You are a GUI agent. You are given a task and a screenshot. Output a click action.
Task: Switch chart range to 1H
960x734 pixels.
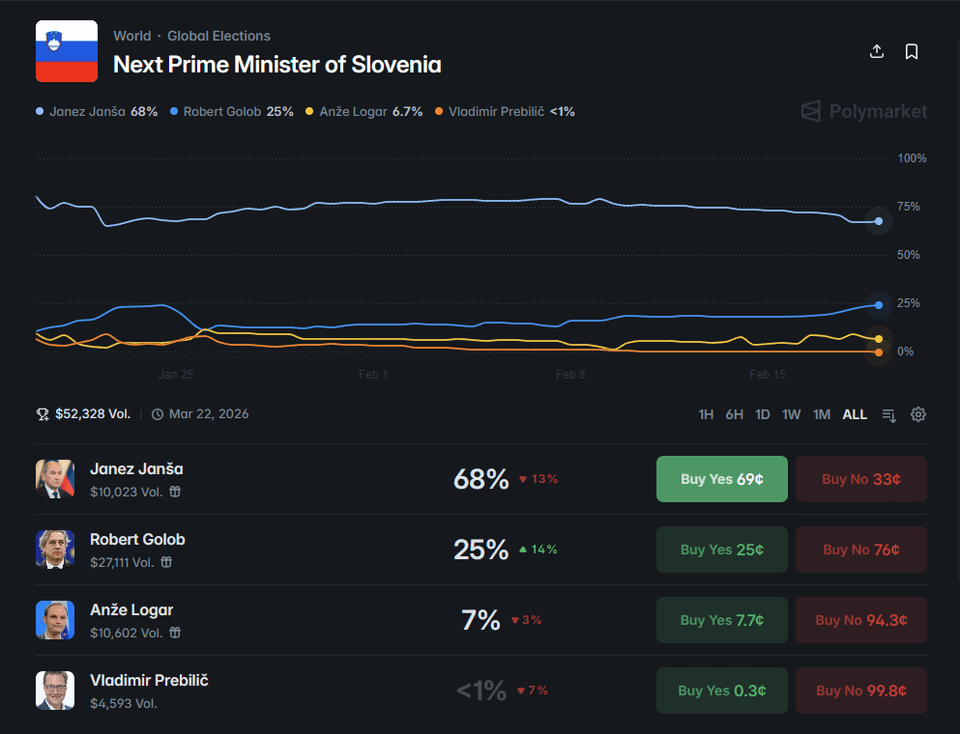(x=706, y=415)
